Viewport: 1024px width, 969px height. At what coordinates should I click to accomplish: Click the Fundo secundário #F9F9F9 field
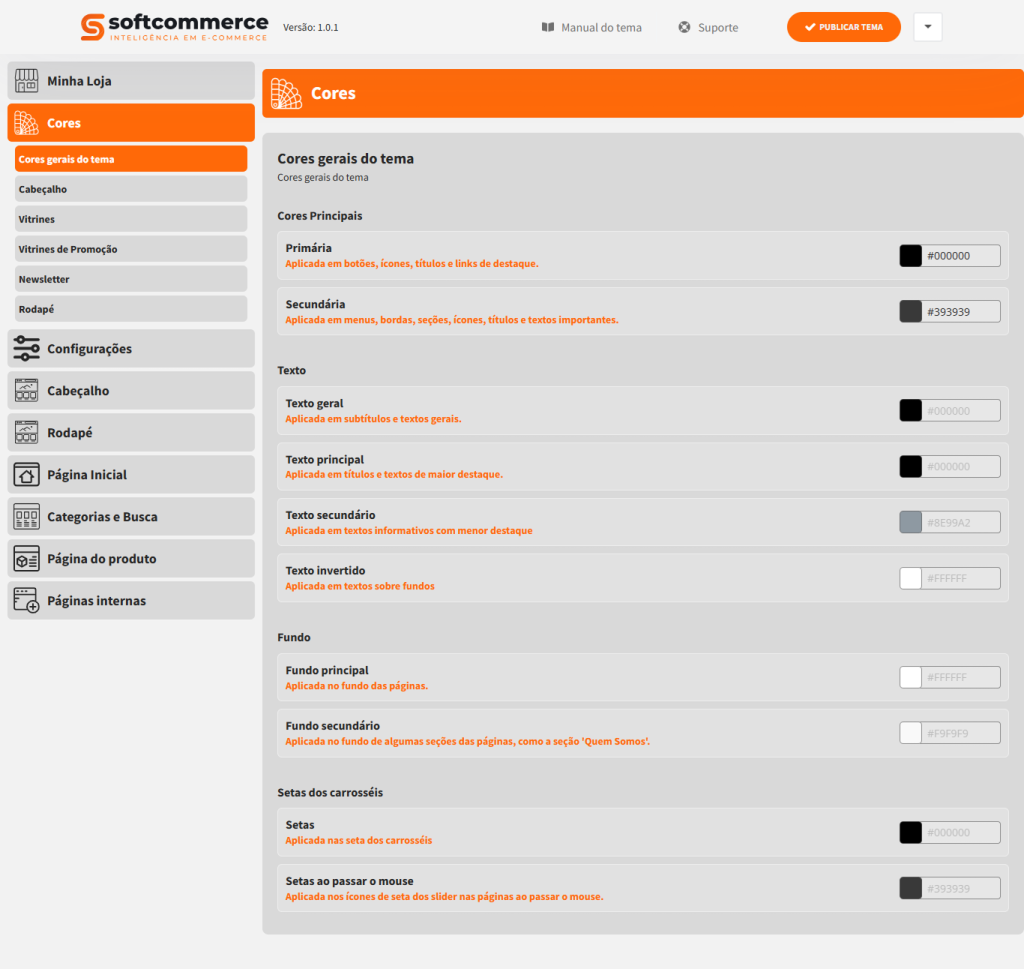click(961, 733)
